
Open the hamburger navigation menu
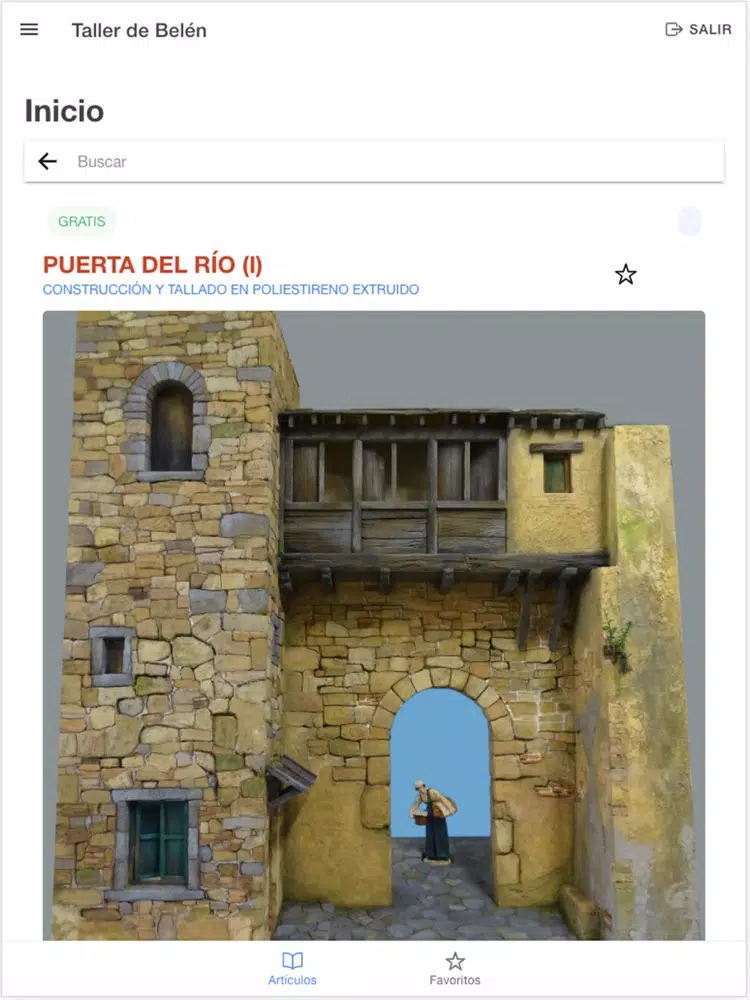29,29
